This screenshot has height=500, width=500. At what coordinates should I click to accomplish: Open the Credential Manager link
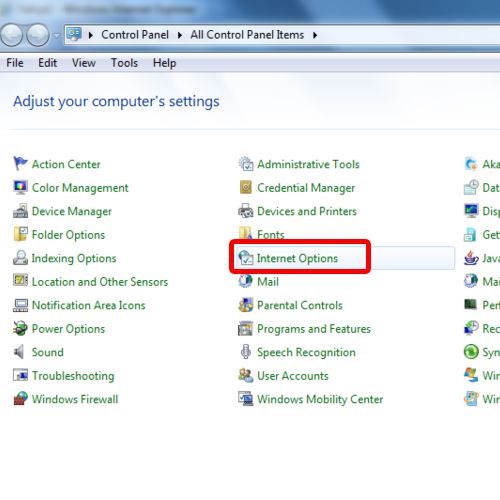point(306,188)
